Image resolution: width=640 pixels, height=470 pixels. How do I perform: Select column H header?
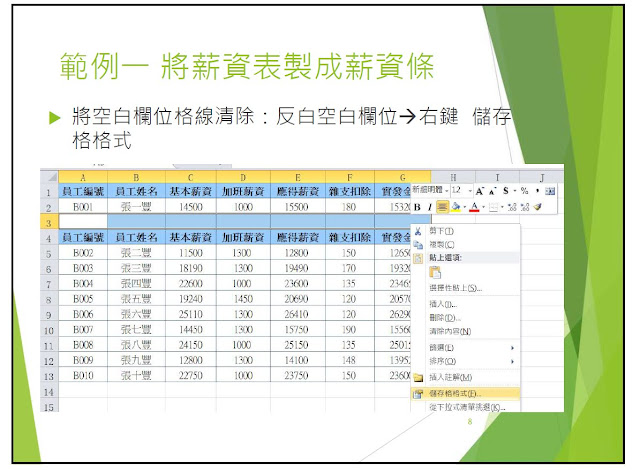[453, 177]
